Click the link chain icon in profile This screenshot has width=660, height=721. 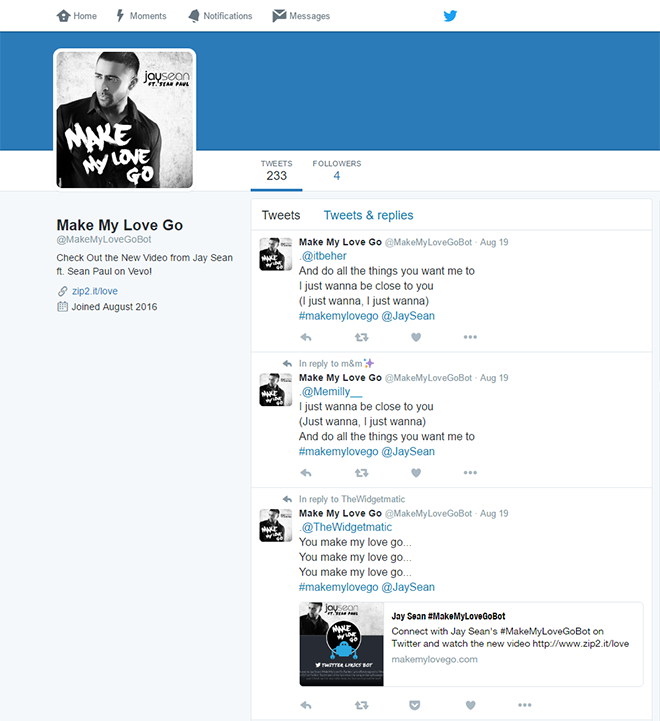(x=63, y=291)
